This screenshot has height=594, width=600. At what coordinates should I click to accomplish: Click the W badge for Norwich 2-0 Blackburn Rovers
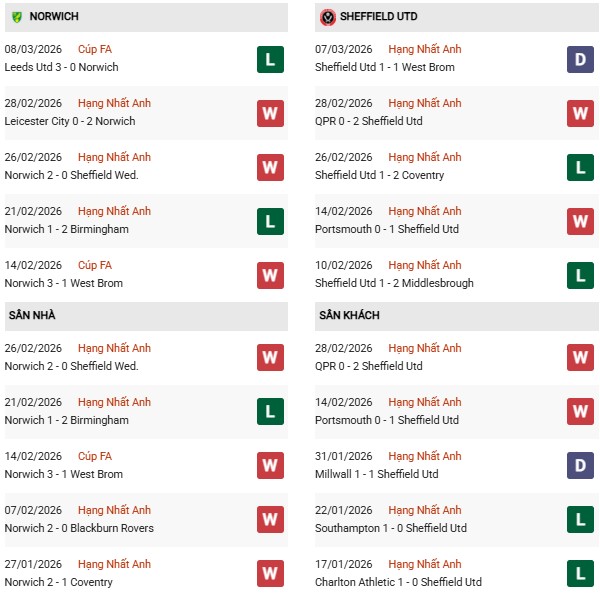click(x=270, y=520)
